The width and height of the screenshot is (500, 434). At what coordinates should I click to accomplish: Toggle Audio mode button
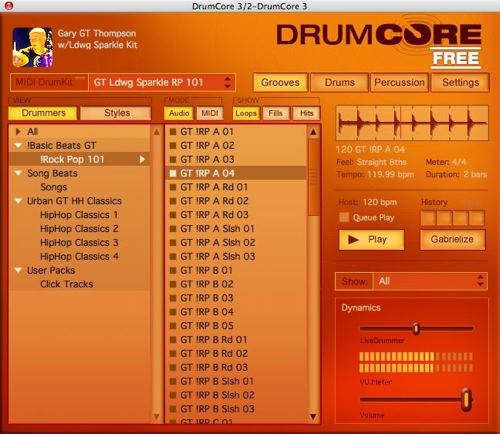(179, 113)
